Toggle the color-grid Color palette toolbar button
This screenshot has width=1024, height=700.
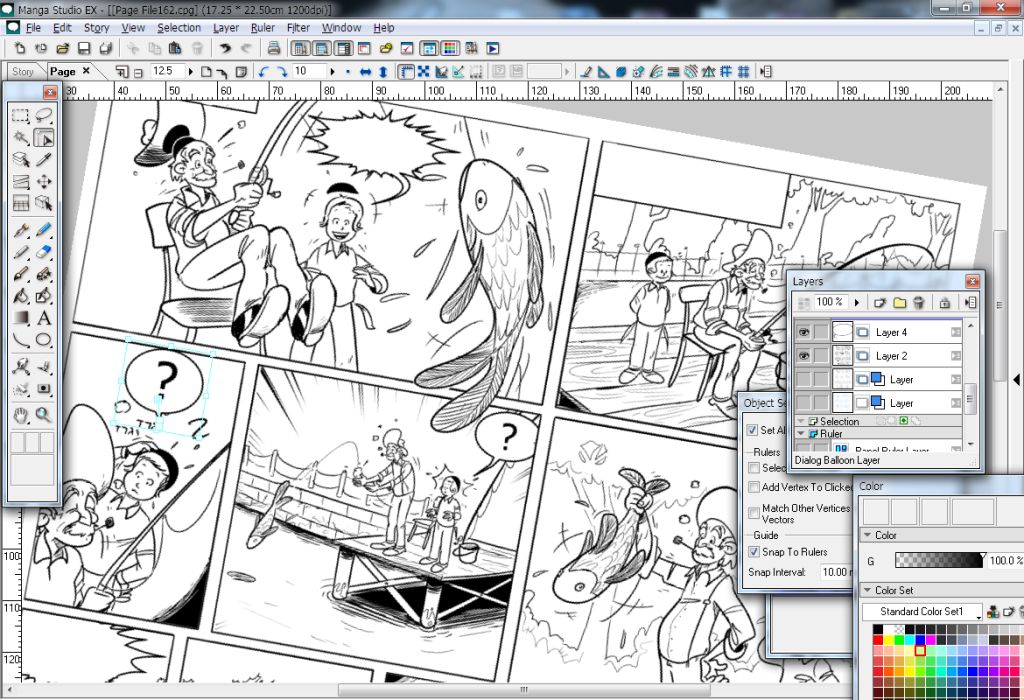(450, 48)
